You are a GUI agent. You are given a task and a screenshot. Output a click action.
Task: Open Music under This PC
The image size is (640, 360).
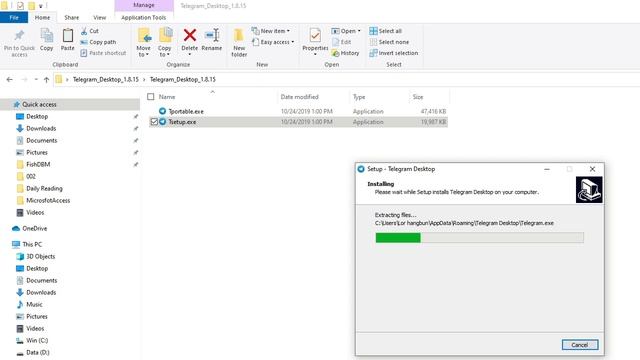34,304
